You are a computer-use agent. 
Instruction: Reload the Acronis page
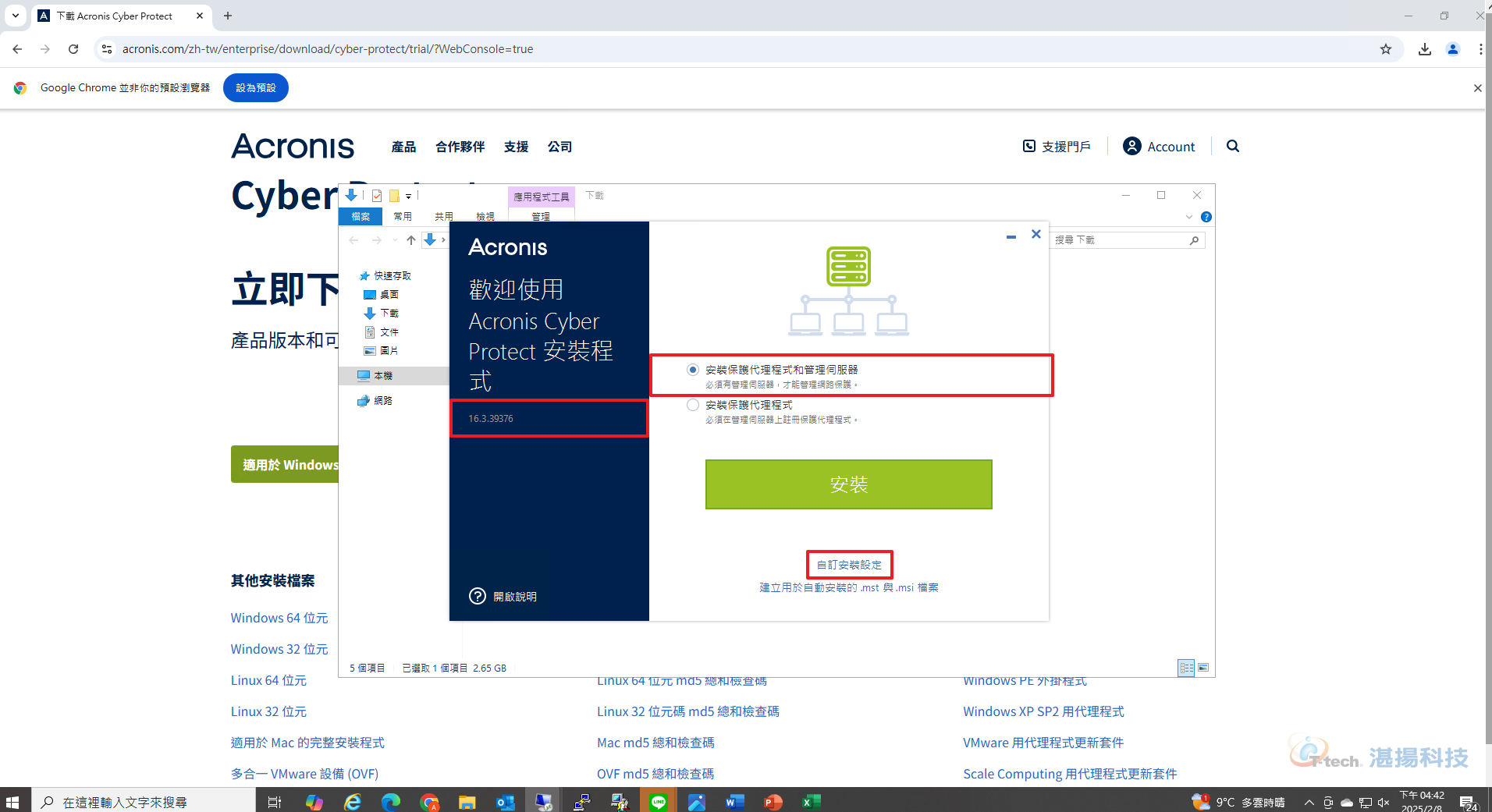tap(73, 49)
